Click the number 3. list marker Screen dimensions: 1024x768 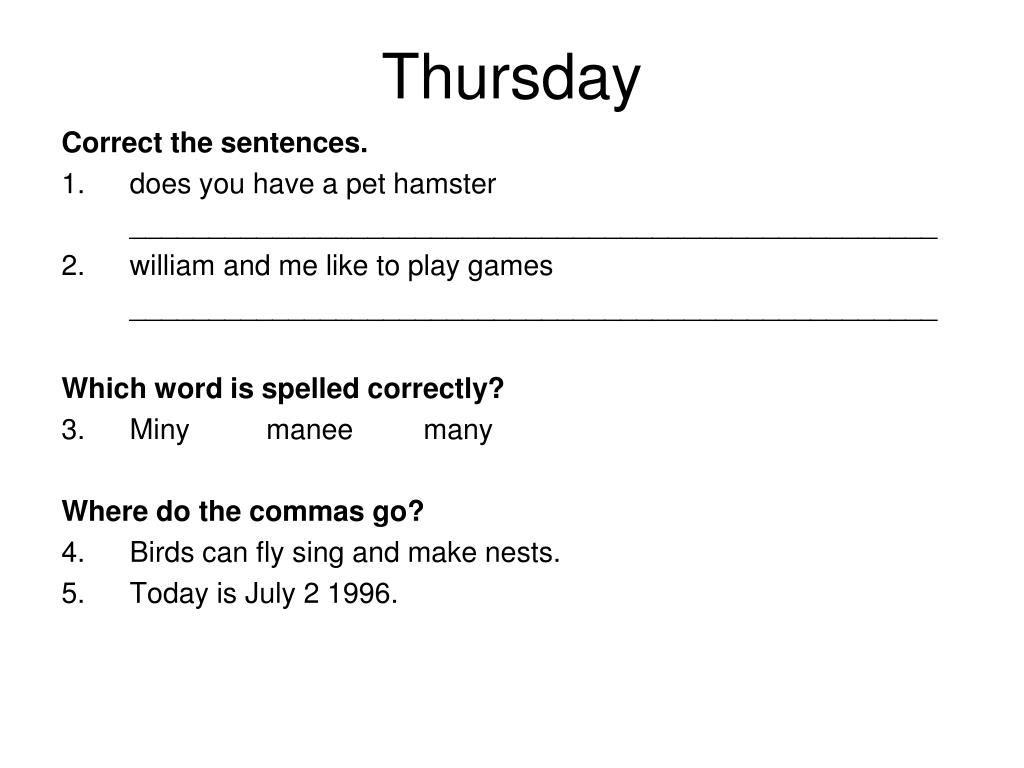(x=73, y=430)
